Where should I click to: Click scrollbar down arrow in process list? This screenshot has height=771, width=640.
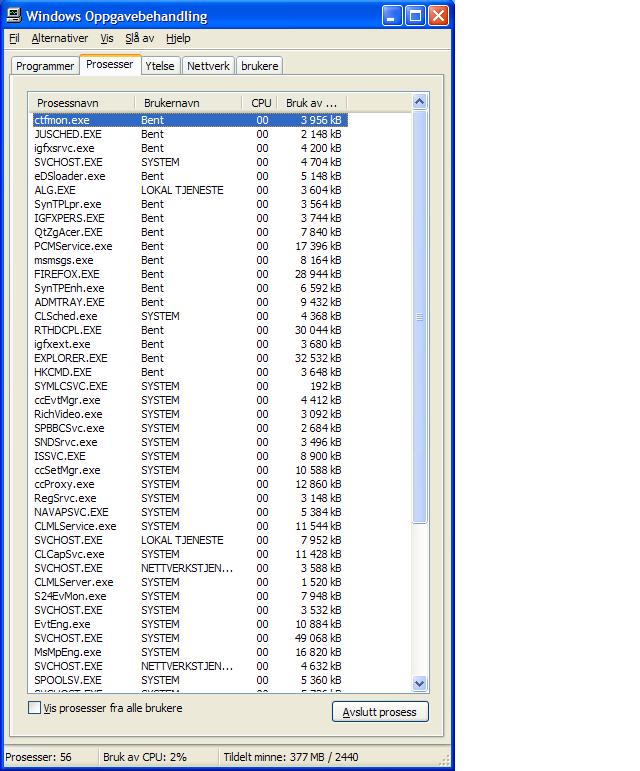pos(420,683)
